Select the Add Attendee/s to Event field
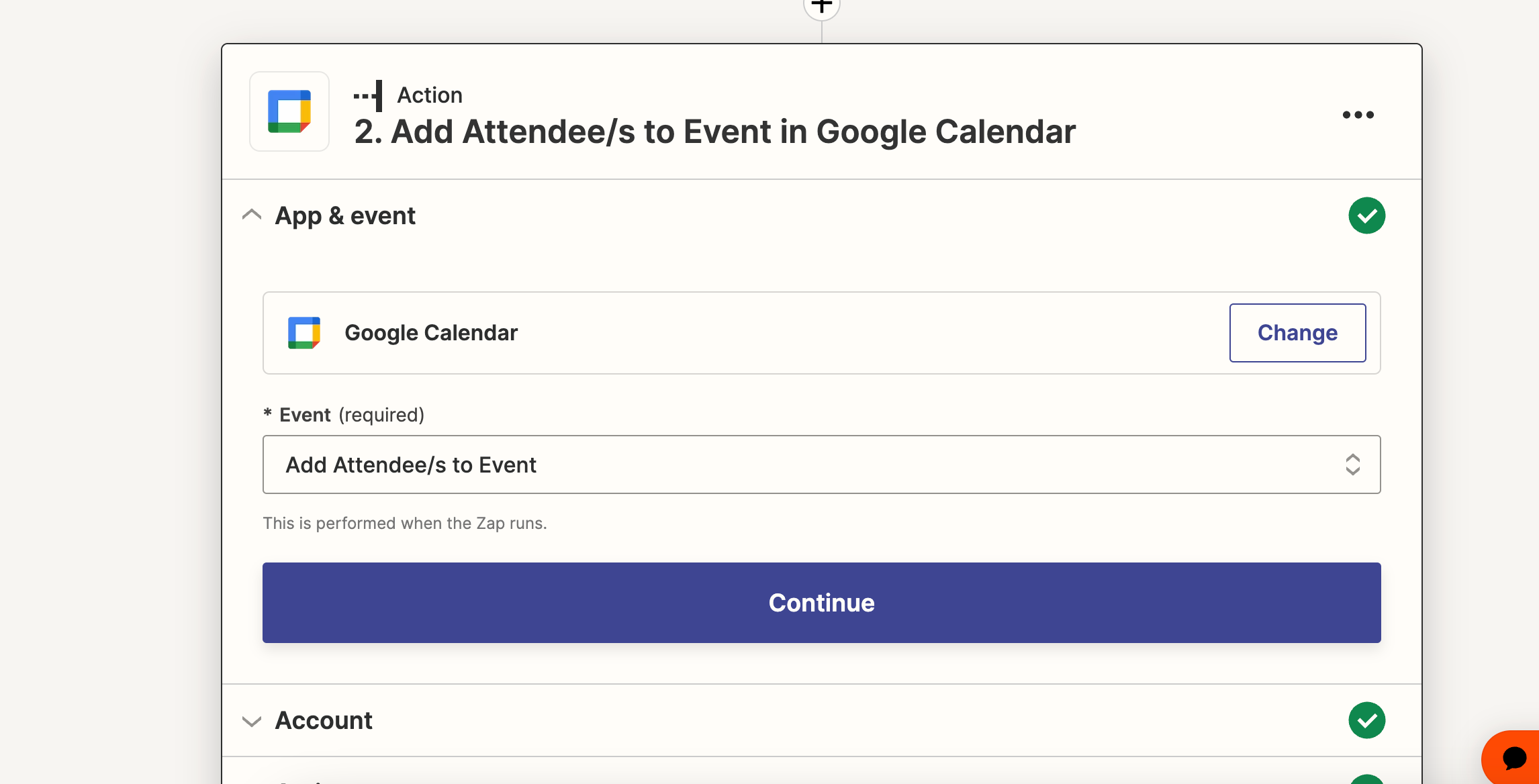 821,464
